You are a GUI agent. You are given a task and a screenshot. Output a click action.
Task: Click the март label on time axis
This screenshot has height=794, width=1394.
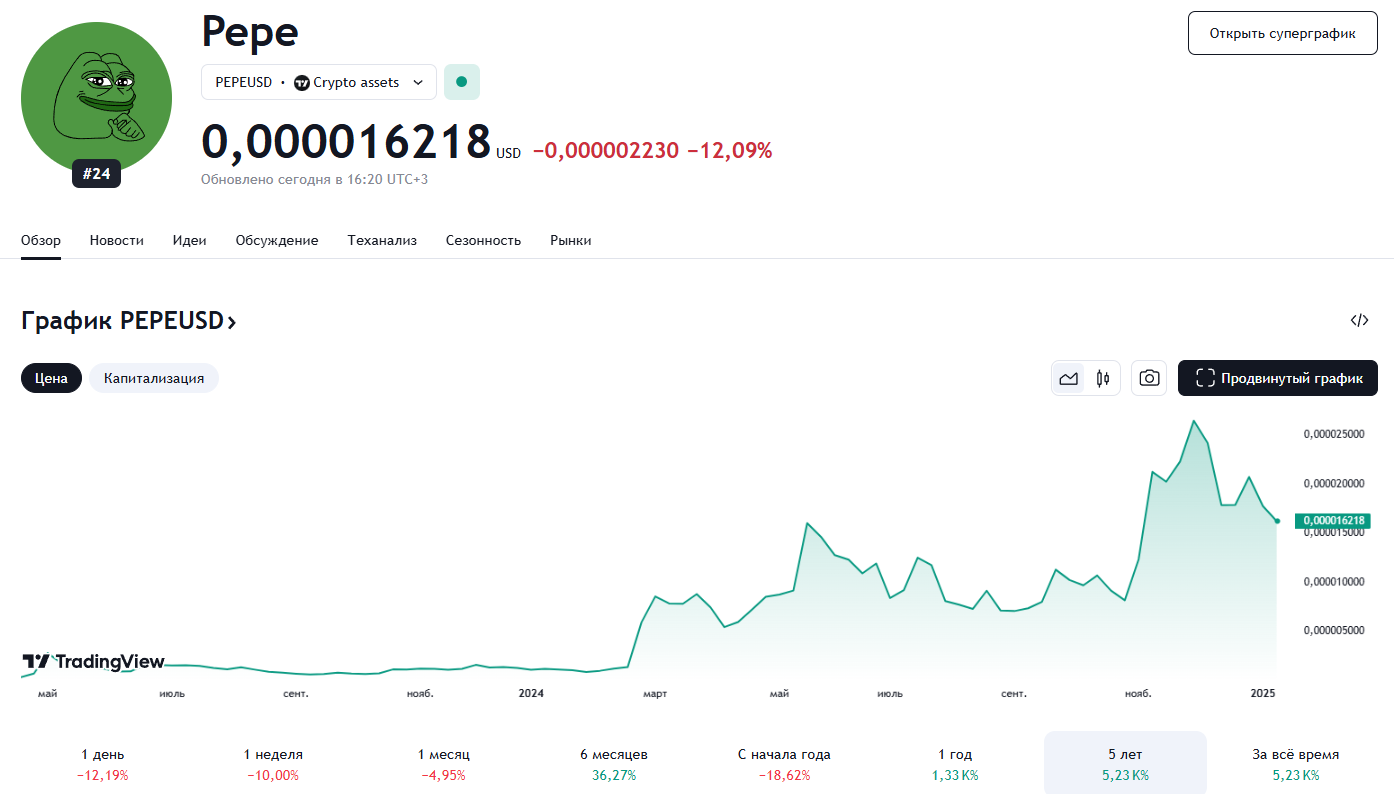(655, 693)
